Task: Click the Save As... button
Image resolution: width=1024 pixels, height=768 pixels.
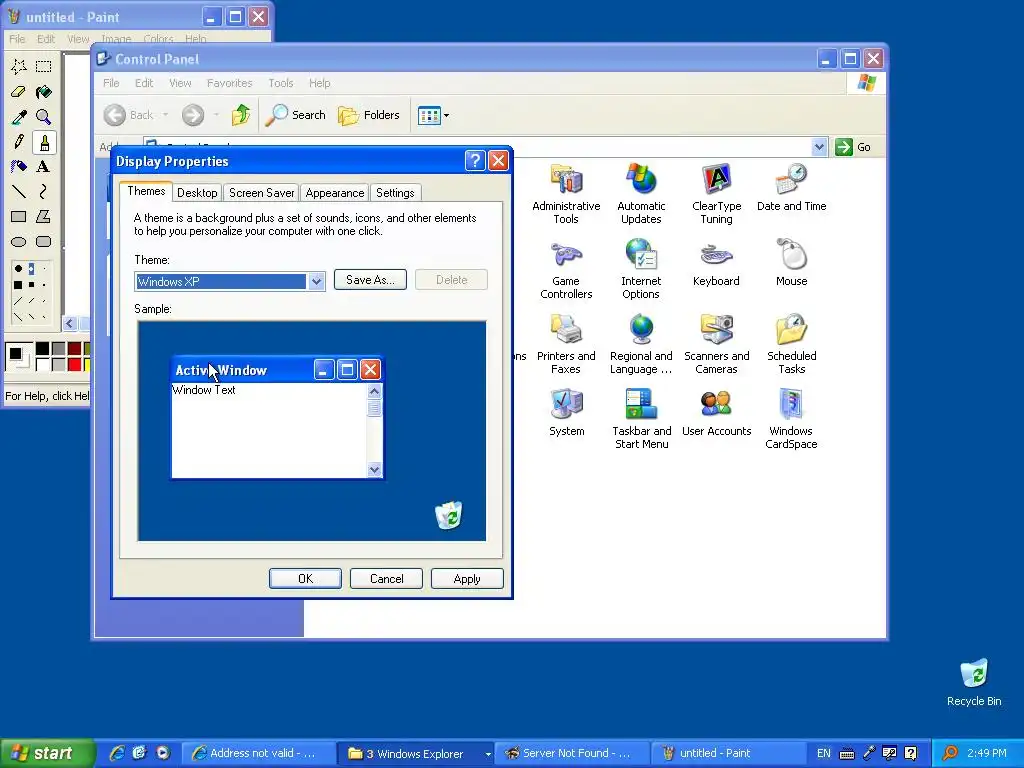Action: click(x=370, y=280)
